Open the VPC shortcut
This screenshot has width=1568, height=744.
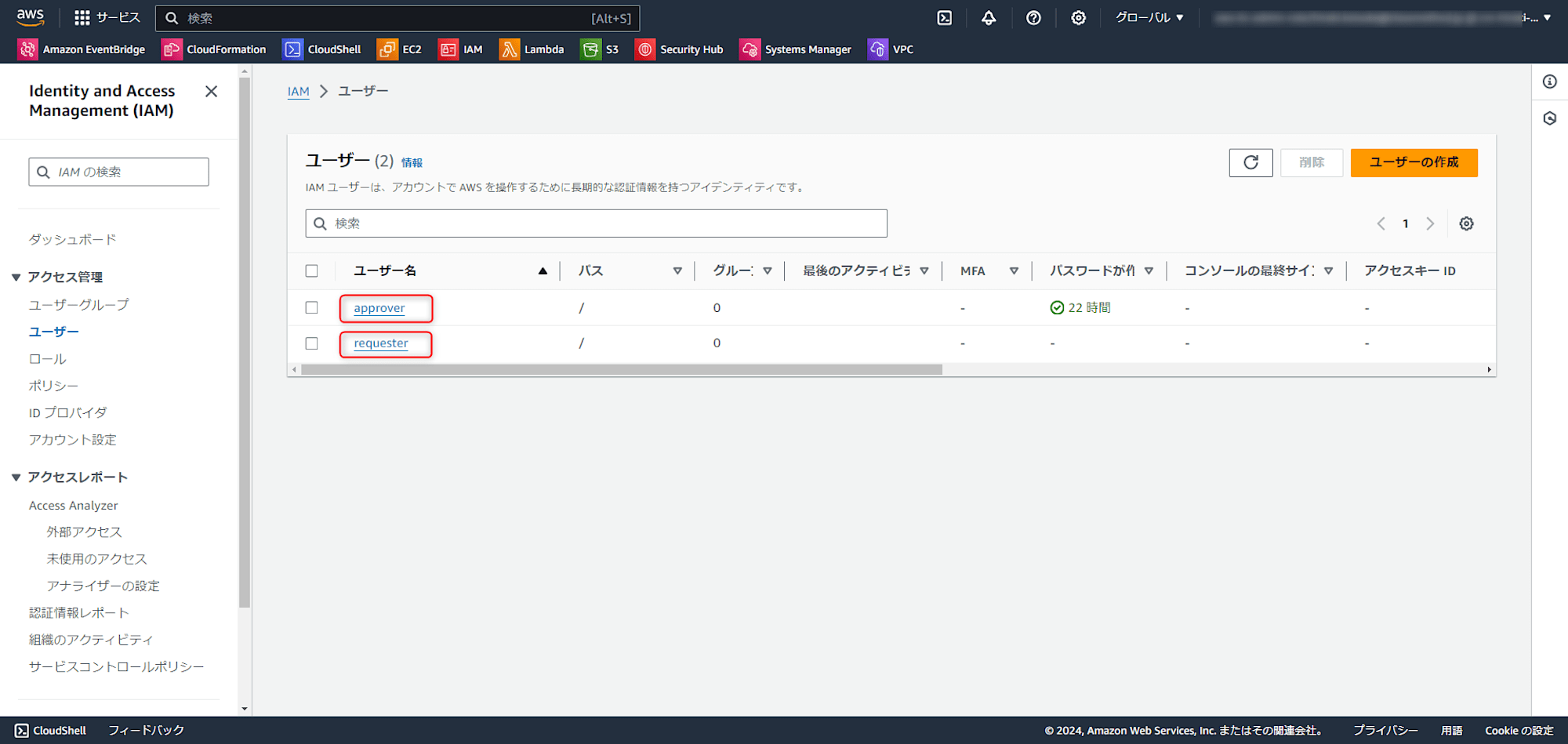click(x=891, y=49)
